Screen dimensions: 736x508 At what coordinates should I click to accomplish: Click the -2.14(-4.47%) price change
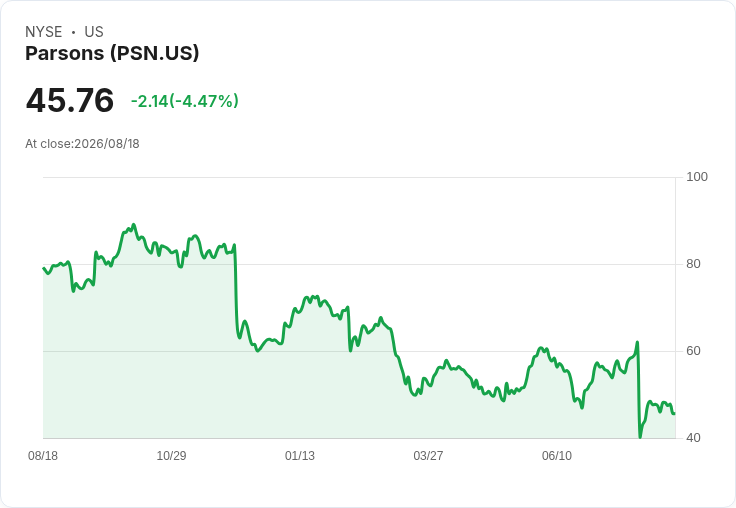[184, 101]
